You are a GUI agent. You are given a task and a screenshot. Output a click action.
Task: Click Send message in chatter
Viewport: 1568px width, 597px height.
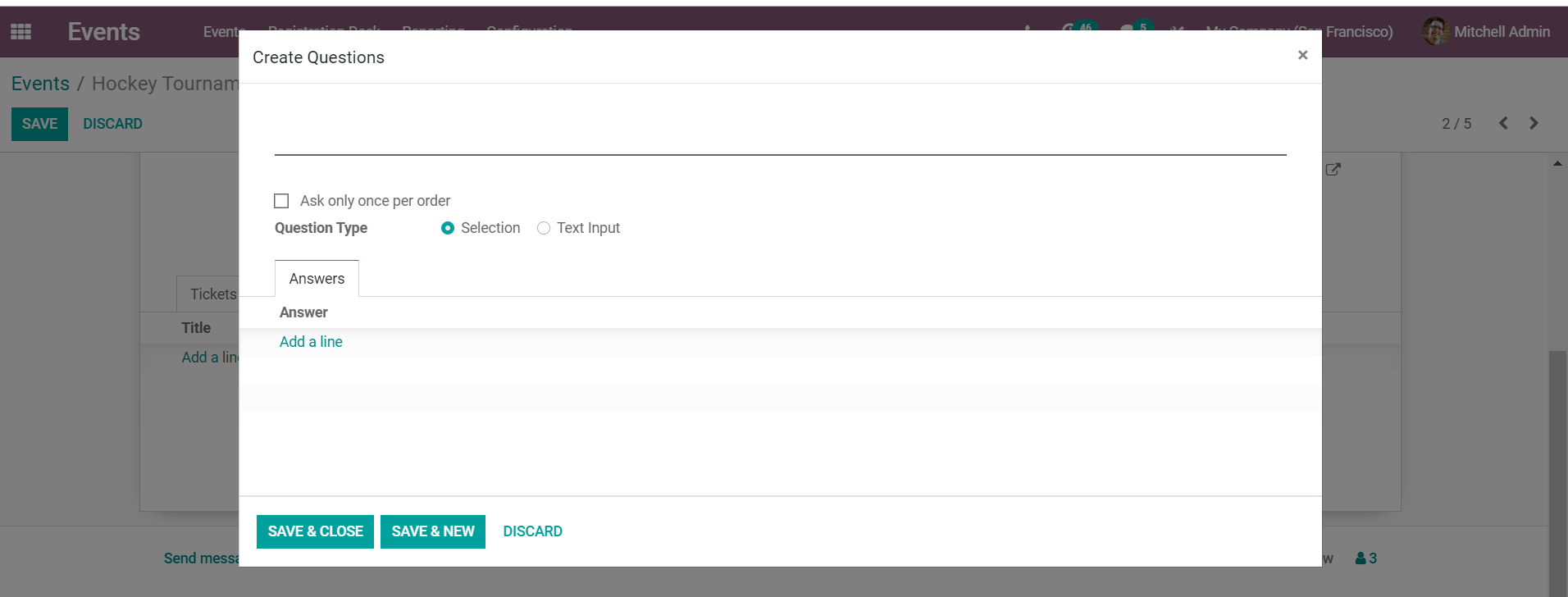pyautogui.click(x=202, y=558)
